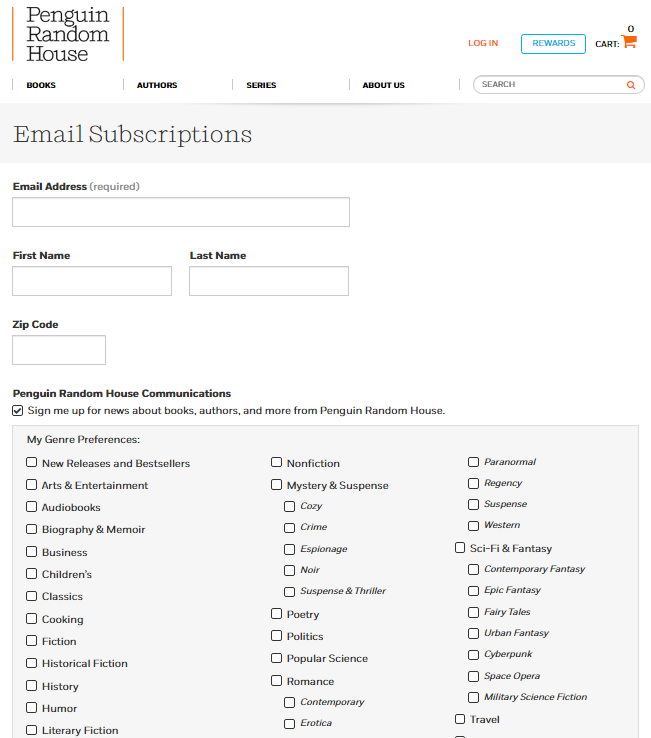Check the Travel checkbox
651x738 pixels.
pos(460,719)
